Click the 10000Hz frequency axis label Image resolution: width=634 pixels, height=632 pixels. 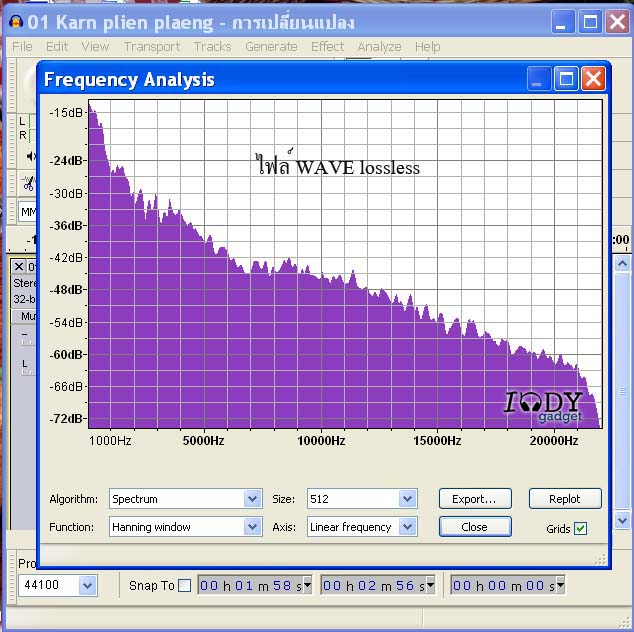pos(321,440)
